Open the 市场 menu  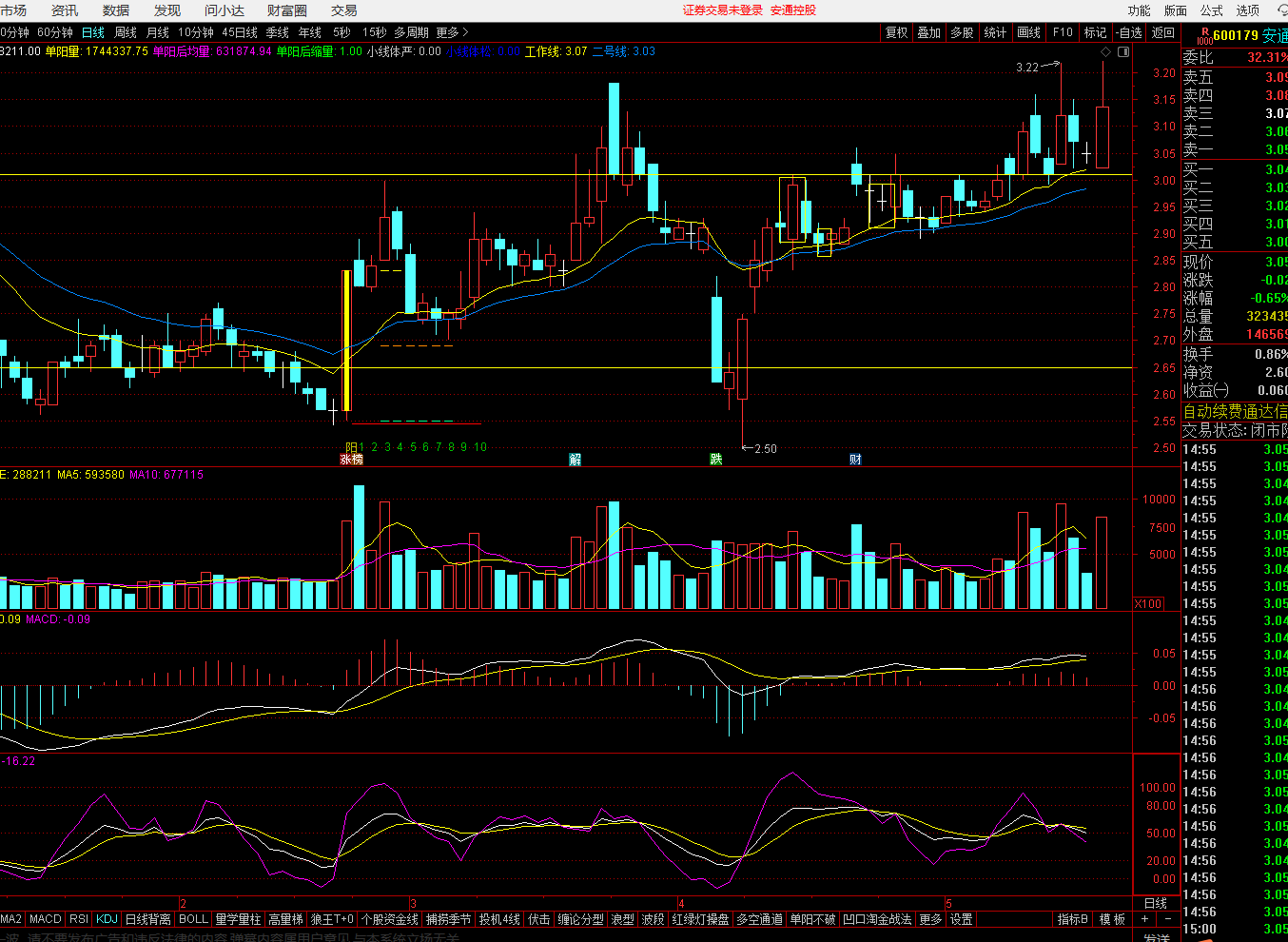coord(13,10)
